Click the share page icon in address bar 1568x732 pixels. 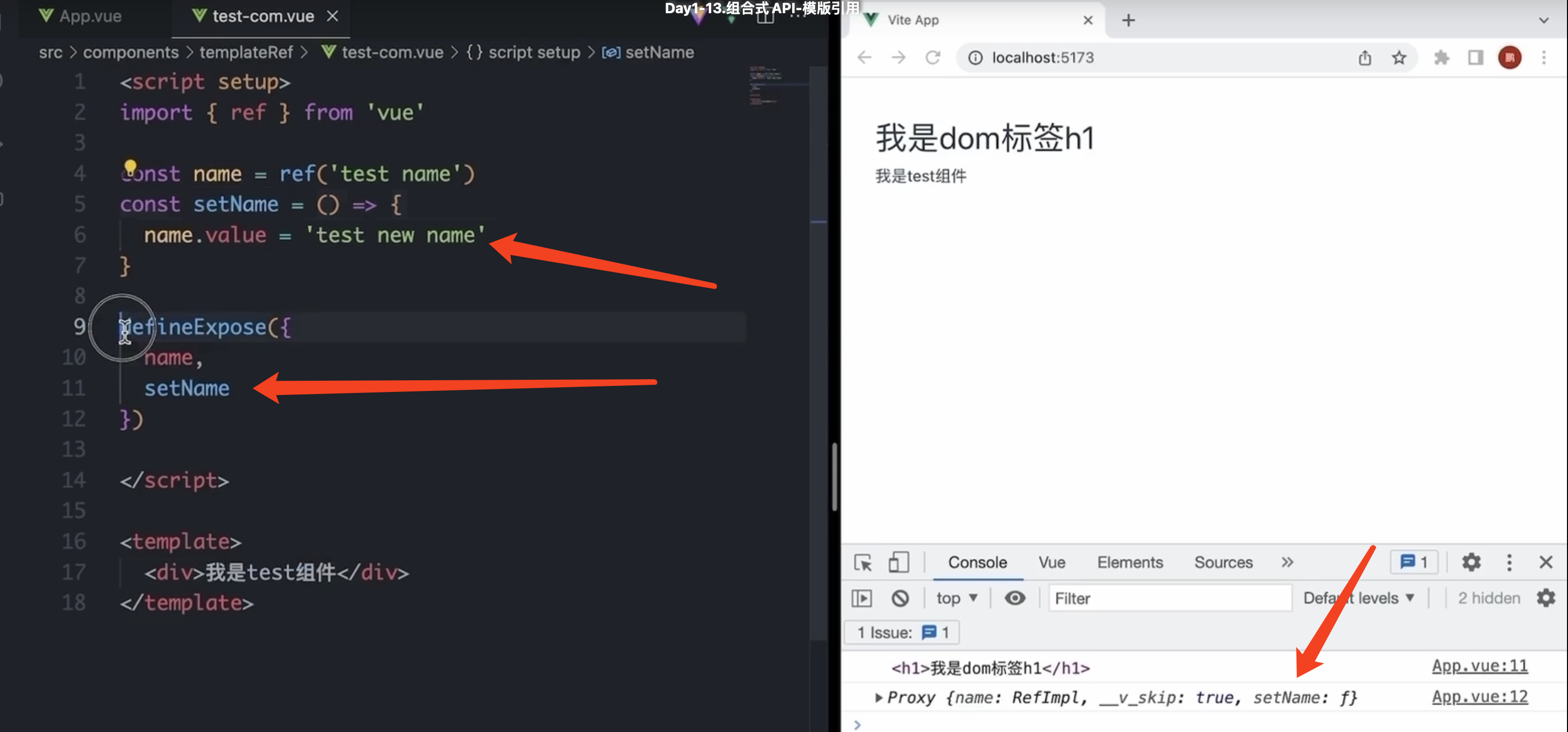(x=1365, y=58)
